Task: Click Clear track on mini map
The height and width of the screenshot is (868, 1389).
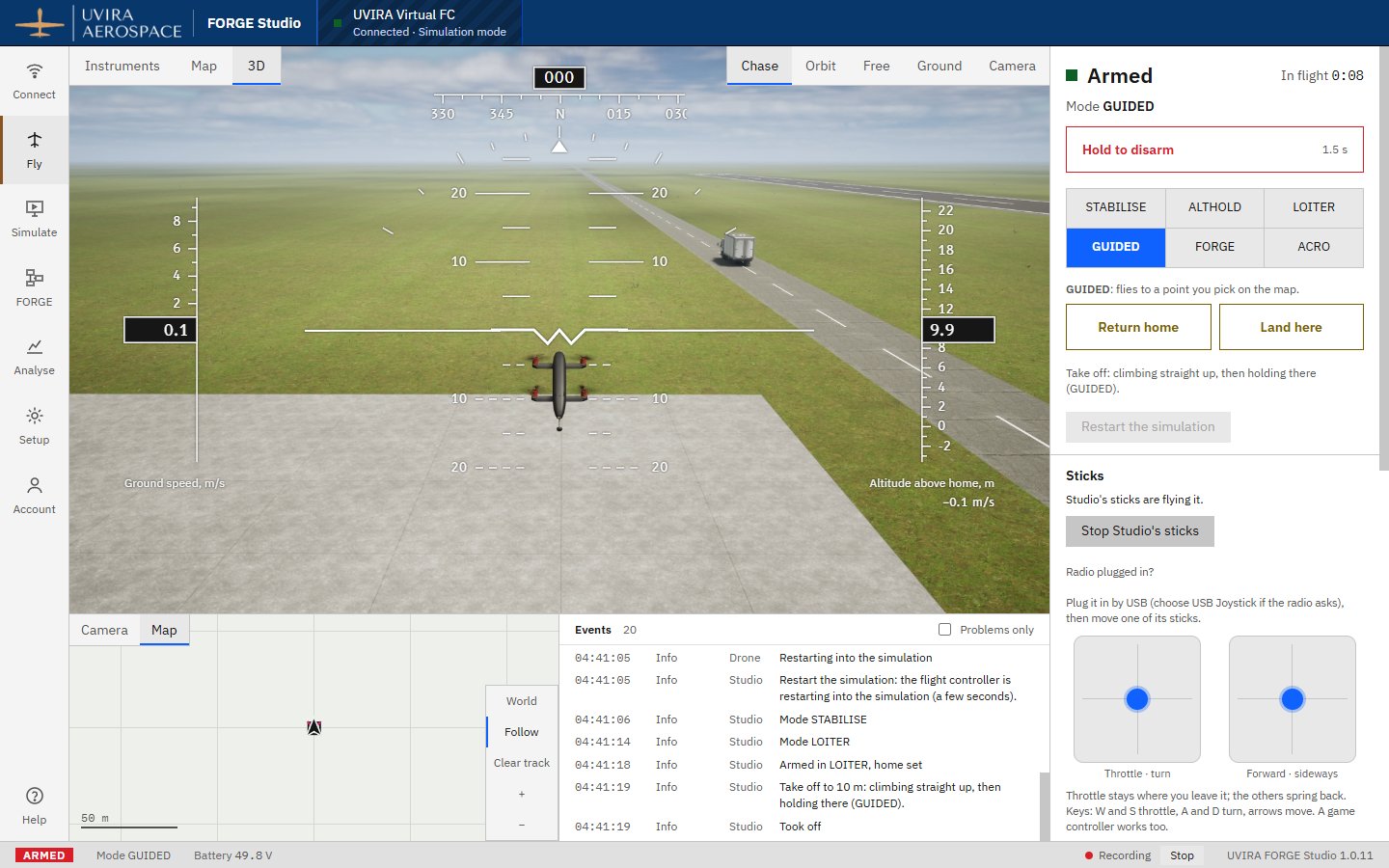Action: (x=522, y=763)
